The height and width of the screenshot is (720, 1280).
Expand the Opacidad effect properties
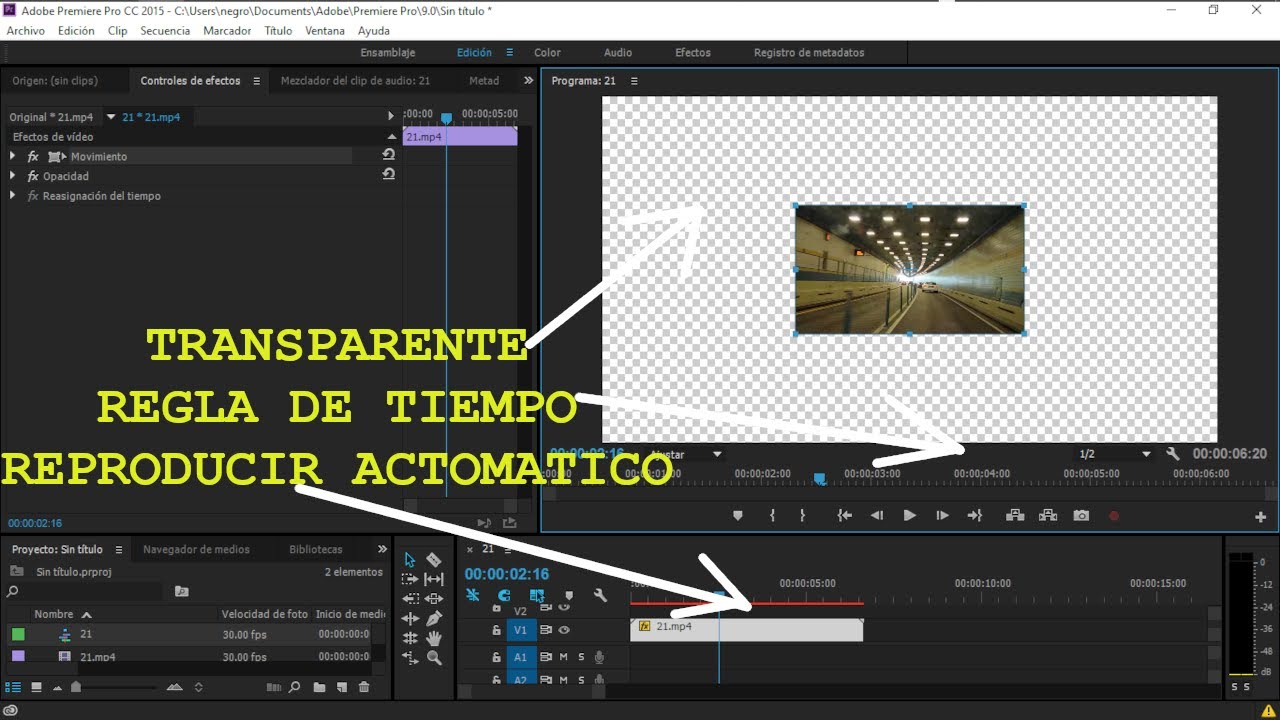(13, 176)
